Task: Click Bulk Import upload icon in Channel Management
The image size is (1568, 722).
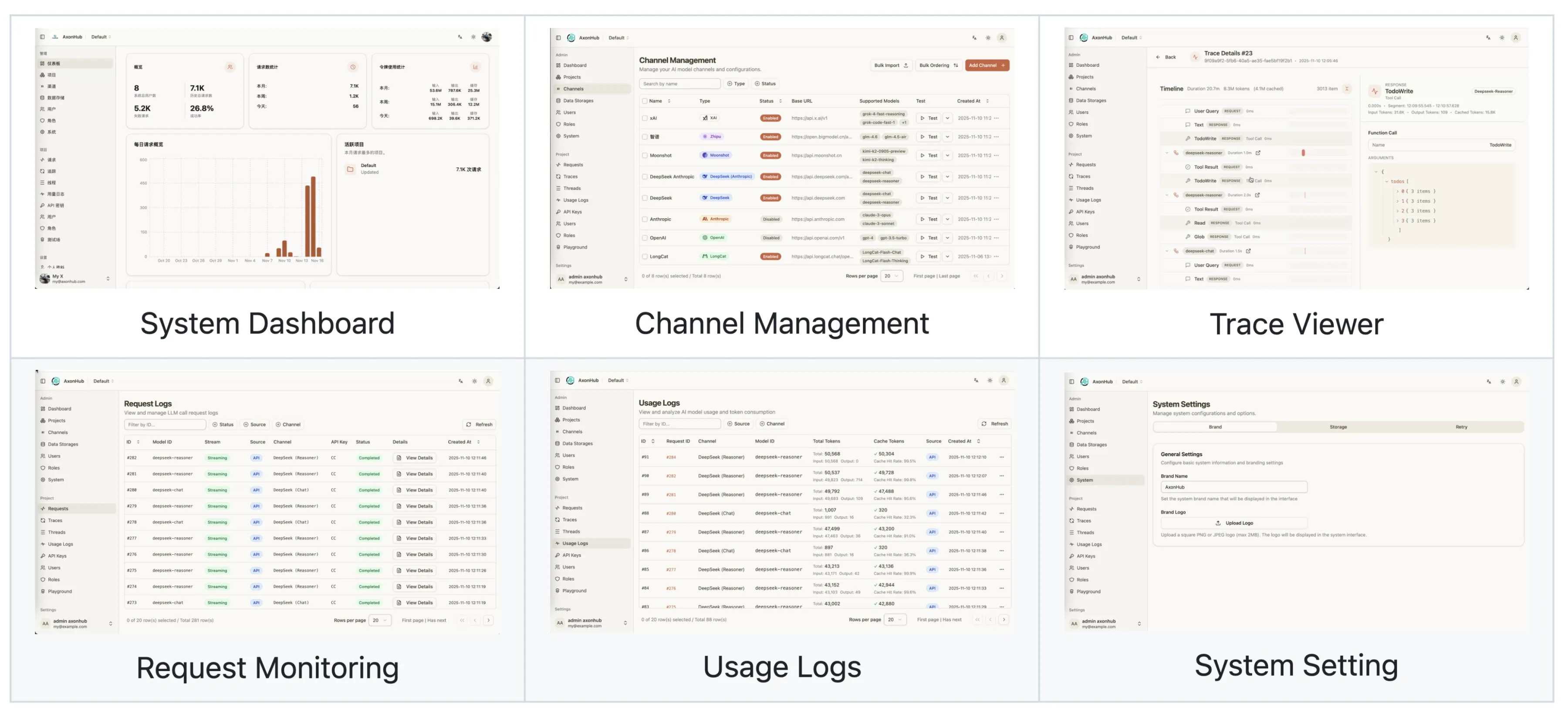Action: coord(906,65)
